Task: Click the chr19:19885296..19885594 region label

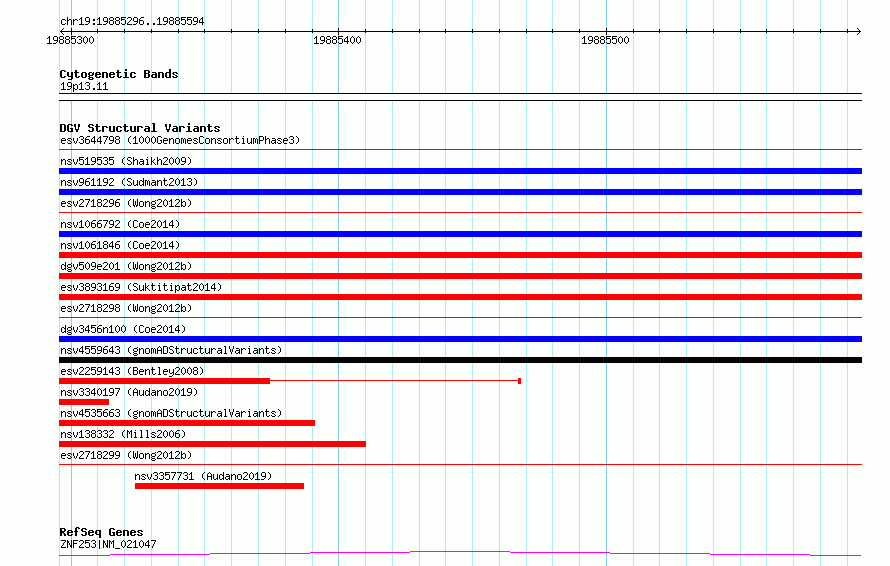Action: tap(132, 21)
